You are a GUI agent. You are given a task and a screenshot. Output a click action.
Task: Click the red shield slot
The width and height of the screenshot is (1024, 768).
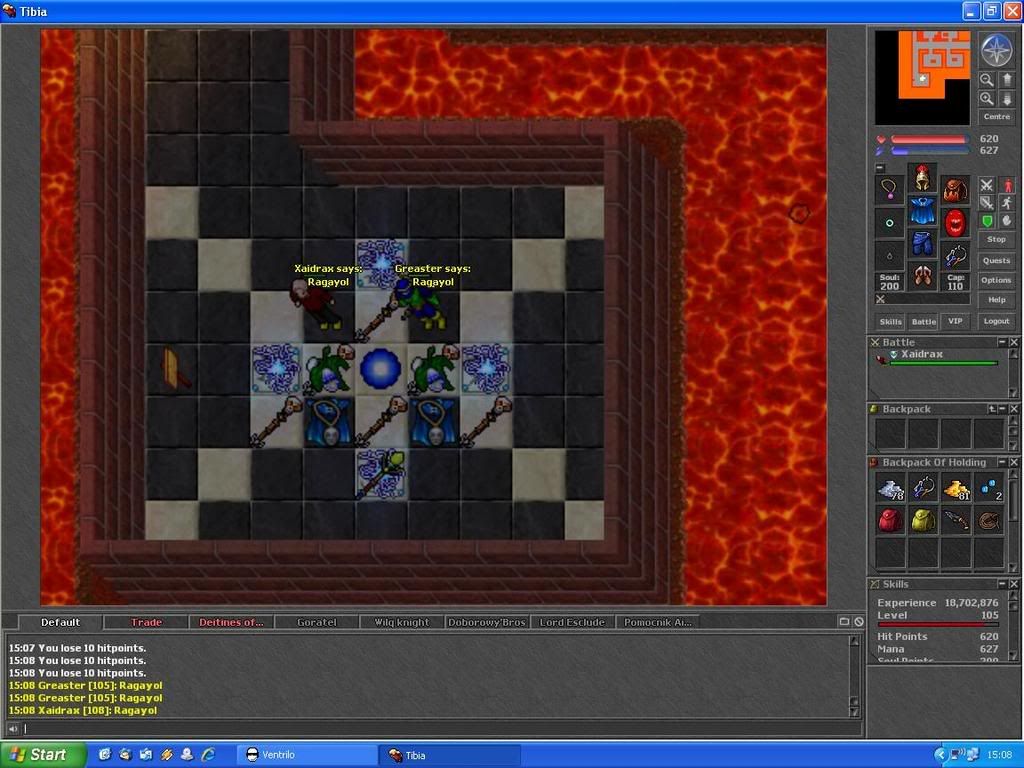(955, 223)
